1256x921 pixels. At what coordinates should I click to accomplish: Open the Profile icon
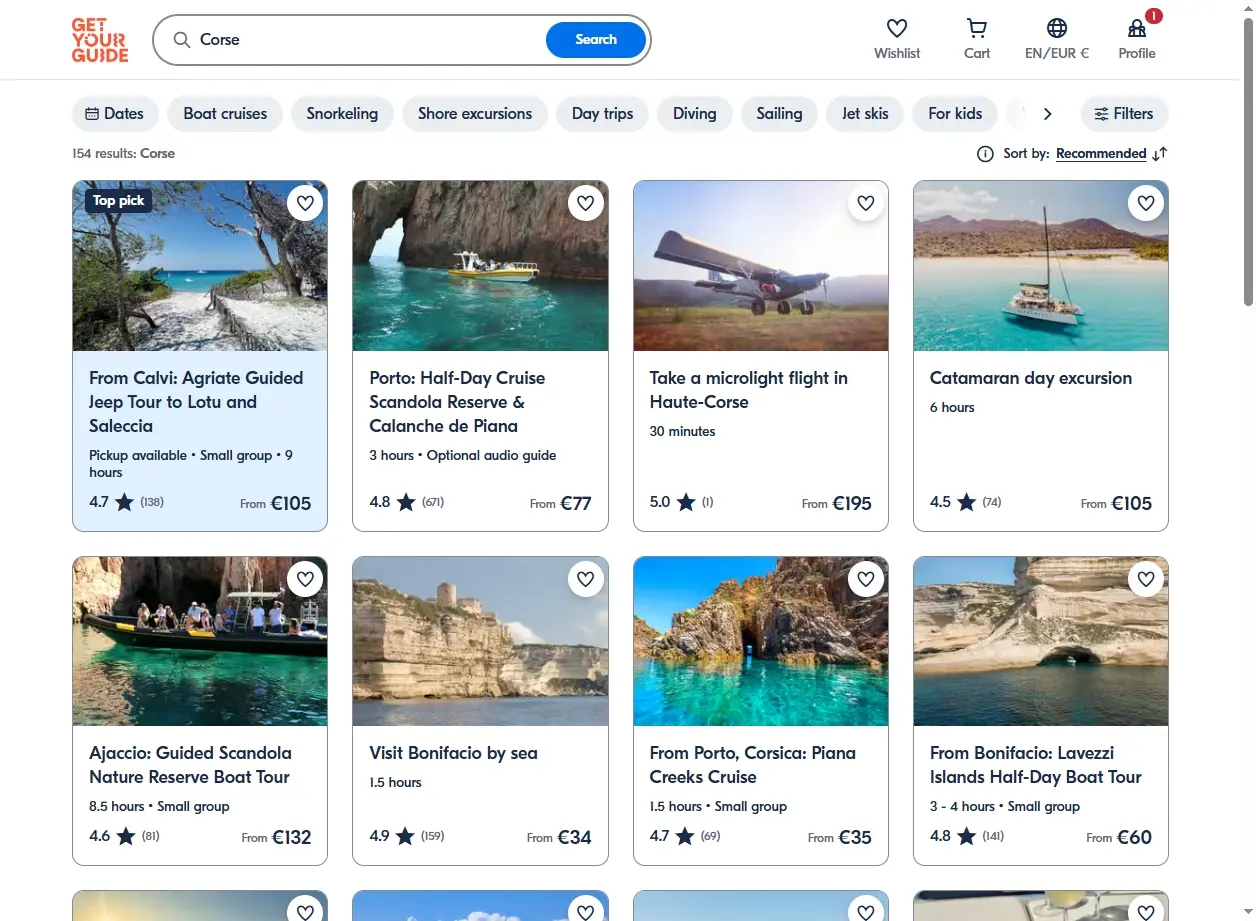[x=1137, y=28]
